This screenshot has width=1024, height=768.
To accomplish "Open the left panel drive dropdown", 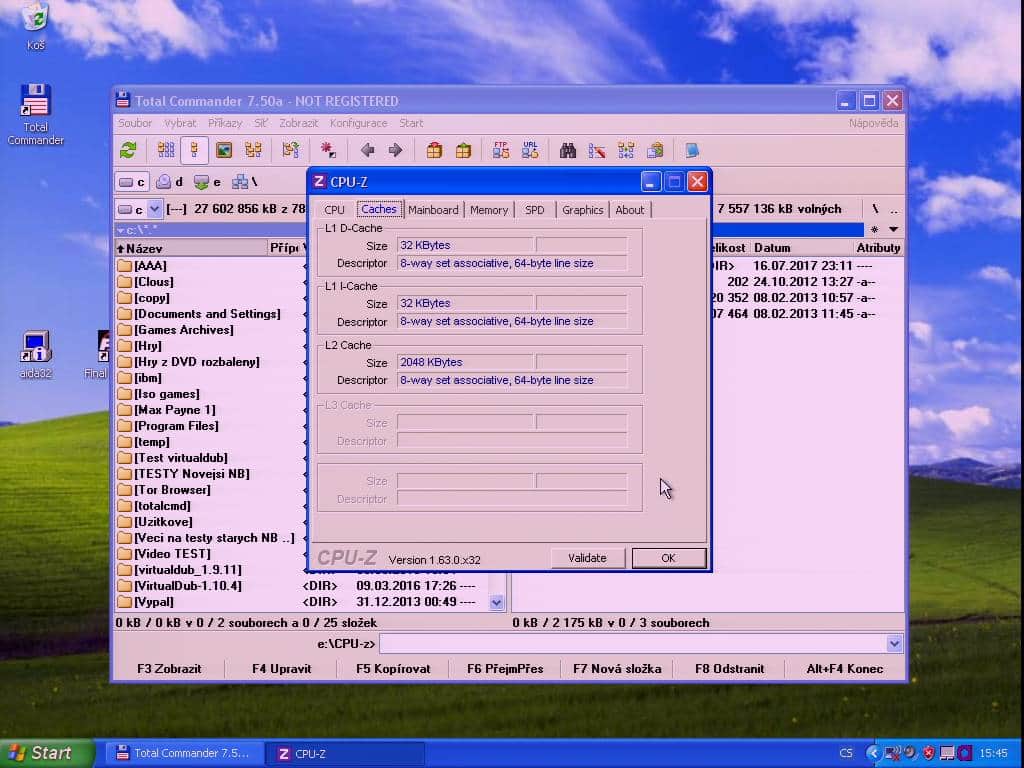I will point(154,209).
